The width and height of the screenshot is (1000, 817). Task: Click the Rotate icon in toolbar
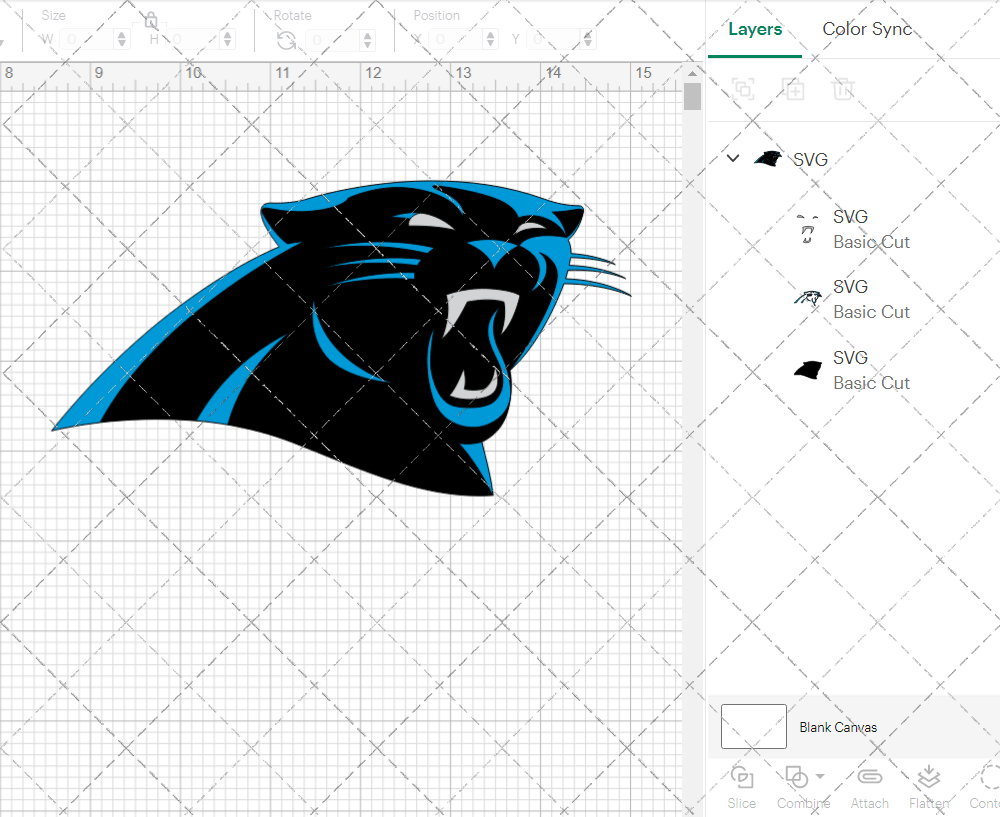tap(286, 40)
